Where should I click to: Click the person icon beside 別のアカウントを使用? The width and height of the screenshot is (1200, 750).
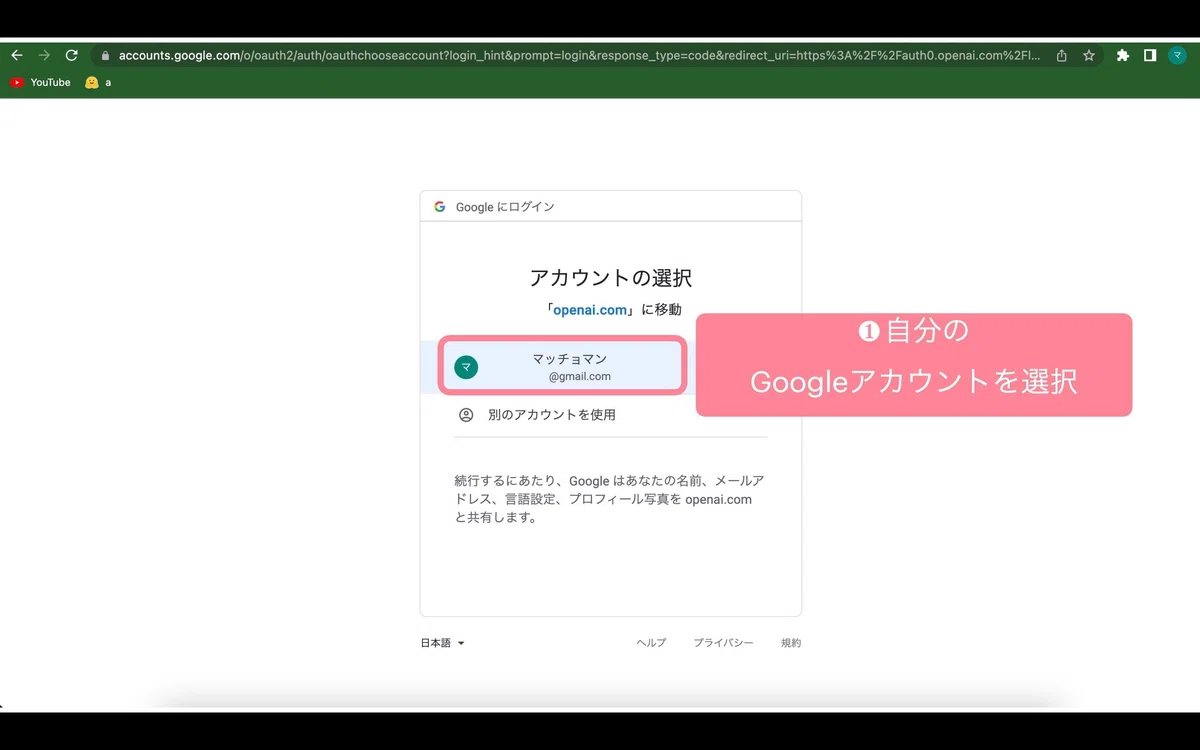[x=466, y=414]
